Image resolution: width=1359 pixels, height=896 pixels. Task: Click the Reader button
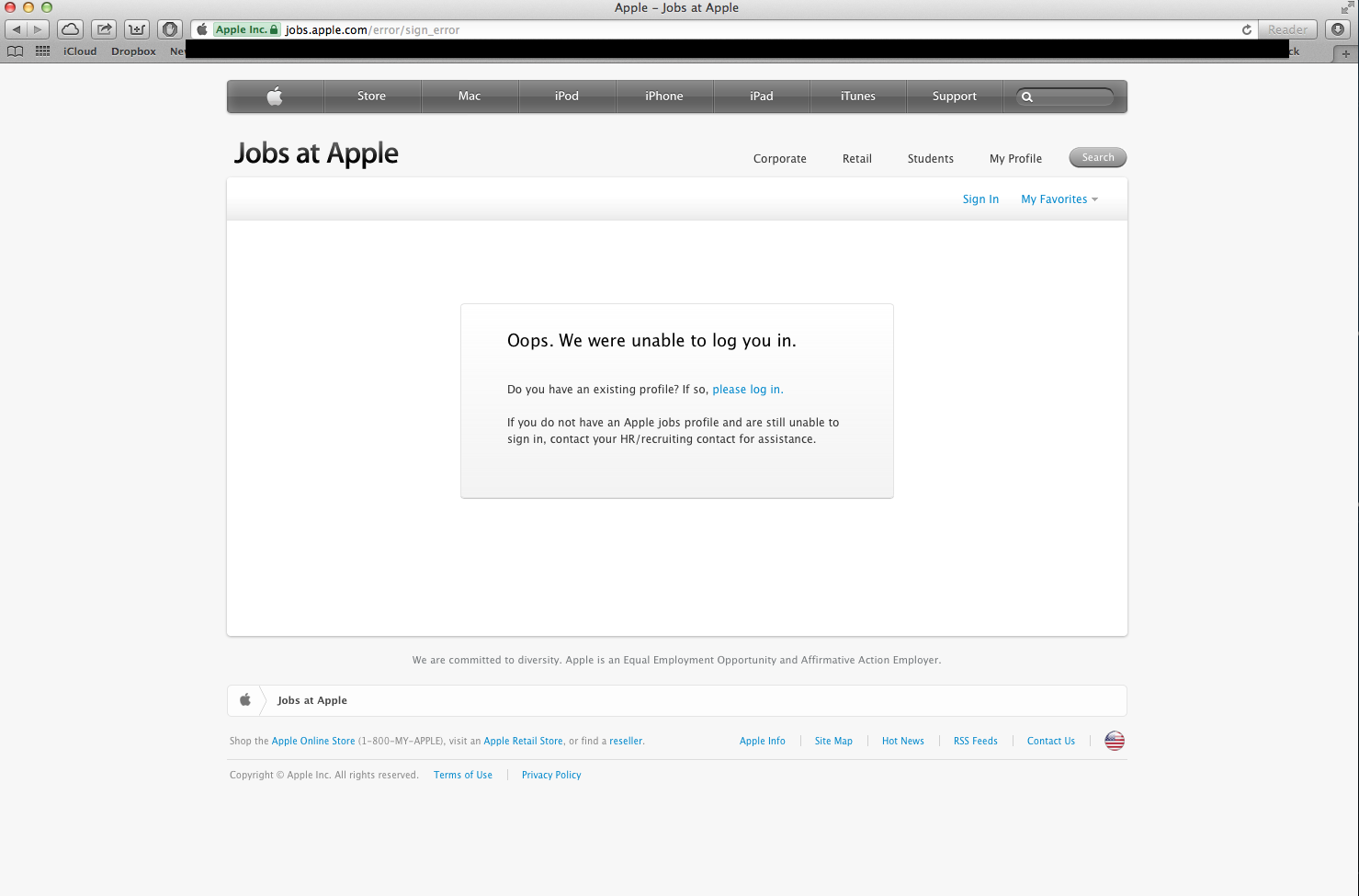[1287, 29]
